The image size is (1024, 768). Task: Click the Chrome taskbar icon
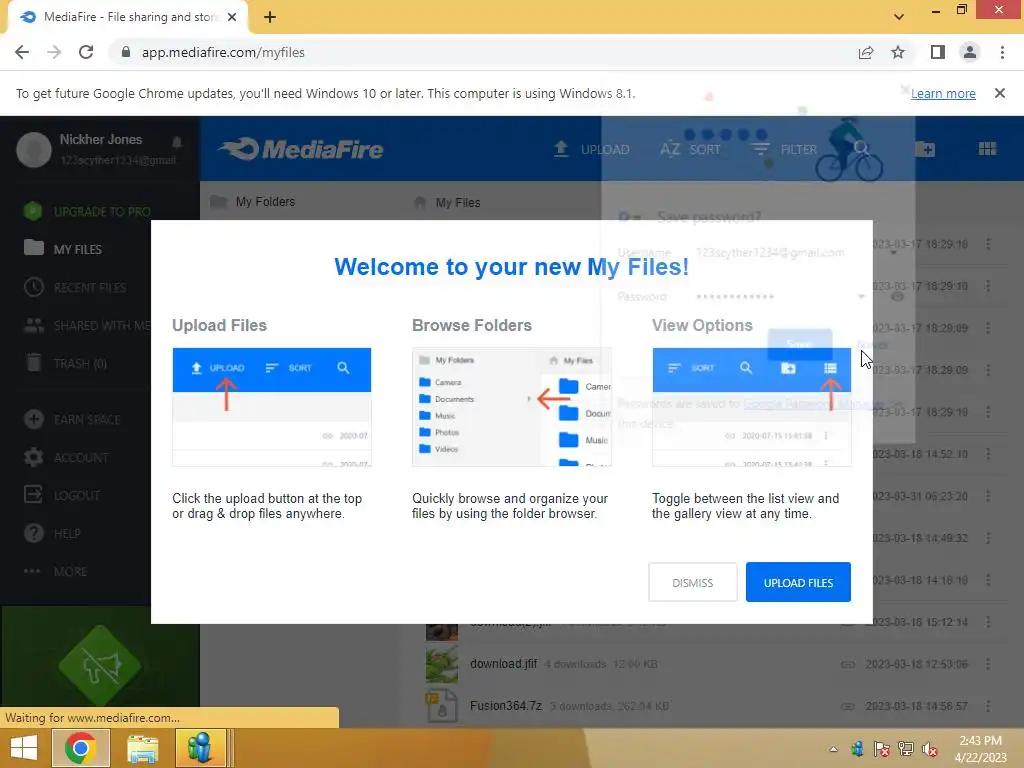[x=80, y=748]
